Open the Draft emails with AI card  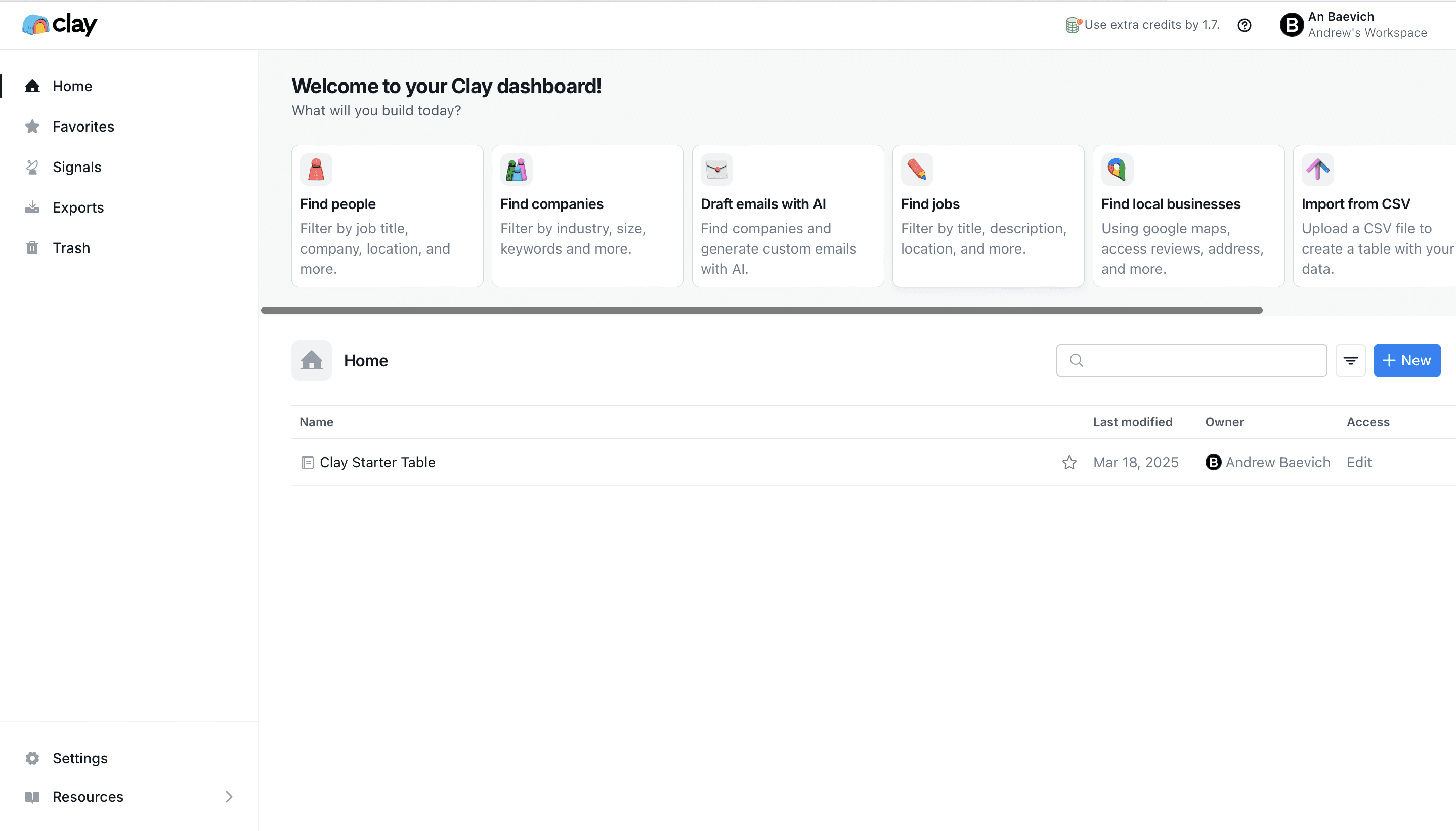tap(787, 216)
